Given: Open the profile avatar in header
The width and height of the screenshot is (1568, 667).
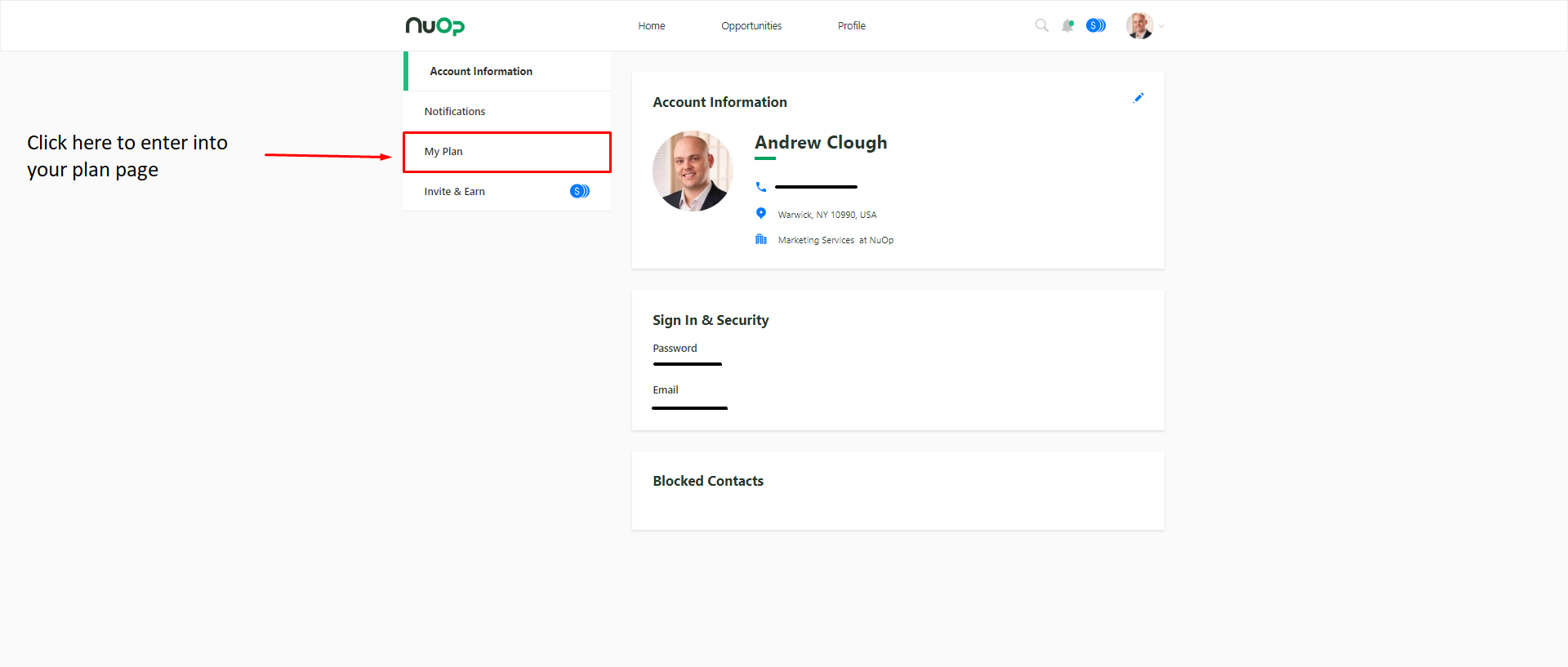Looking at the screenshot, I should click(x=1139, y=25).
